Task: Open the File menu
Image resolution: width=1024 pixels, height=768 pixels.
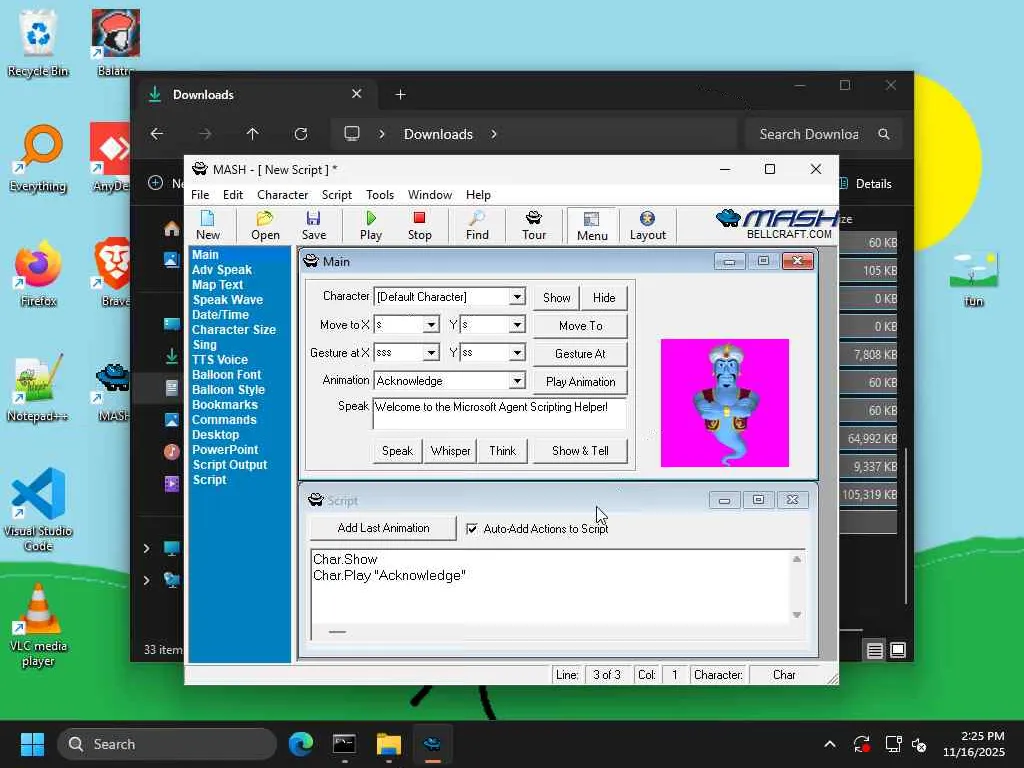Action: pos(200,195)
